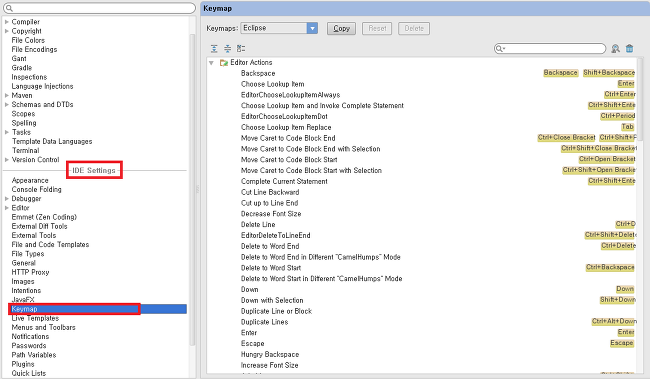Select Images settings entry

pyautogui.click(x=23, y=282)
